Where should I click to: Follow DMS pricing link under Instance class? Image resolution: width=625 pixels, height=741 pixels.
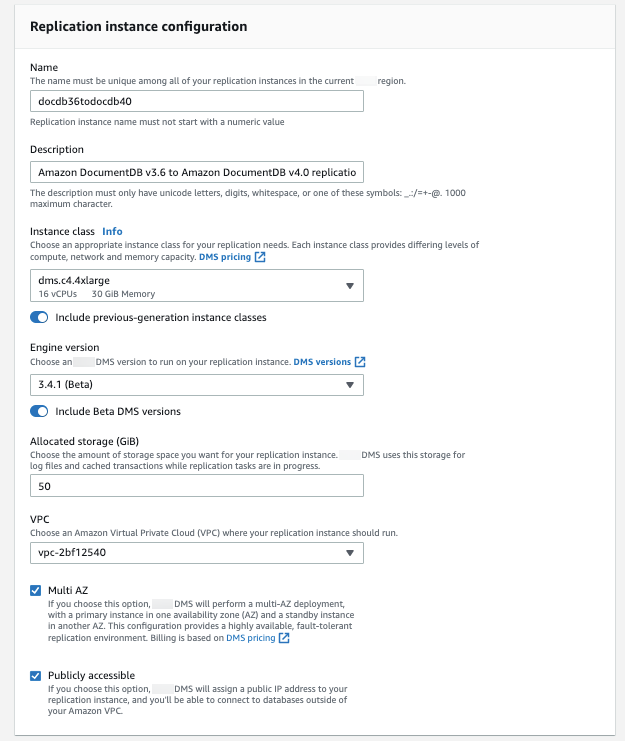[226, 257]
